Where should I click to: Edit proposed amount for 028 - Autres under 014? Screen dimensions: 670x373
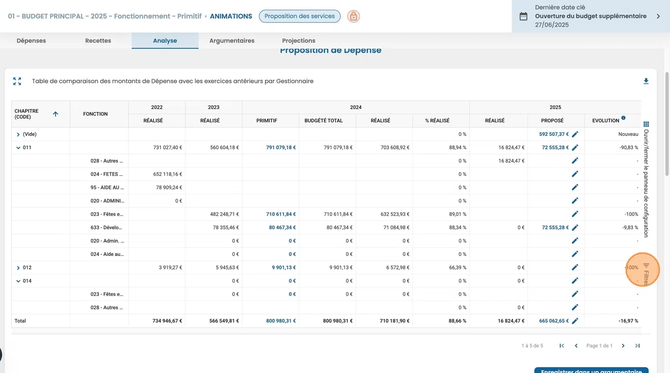coord(575,307)
